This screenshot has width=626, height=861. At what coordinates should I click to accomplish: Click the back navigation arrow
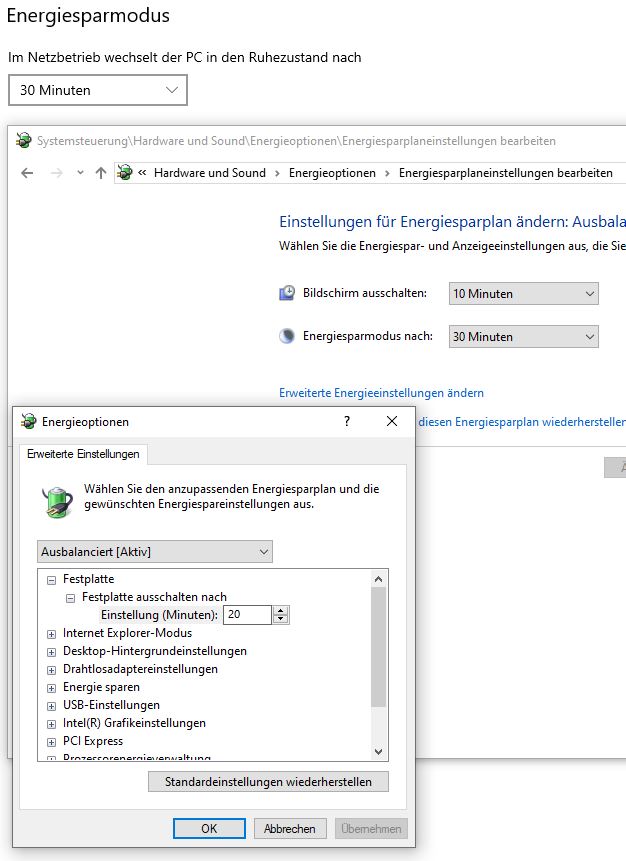27,173
